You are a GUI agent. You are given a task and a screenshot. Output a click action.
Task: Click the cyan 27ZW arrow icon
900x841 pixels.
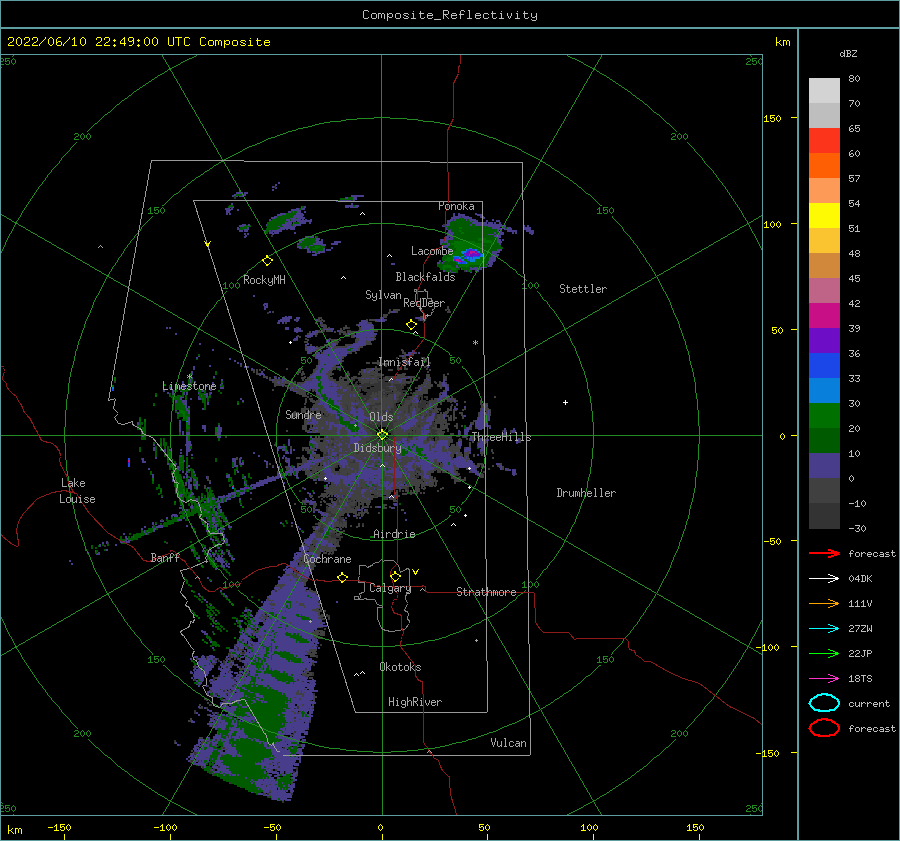point(824,629)
